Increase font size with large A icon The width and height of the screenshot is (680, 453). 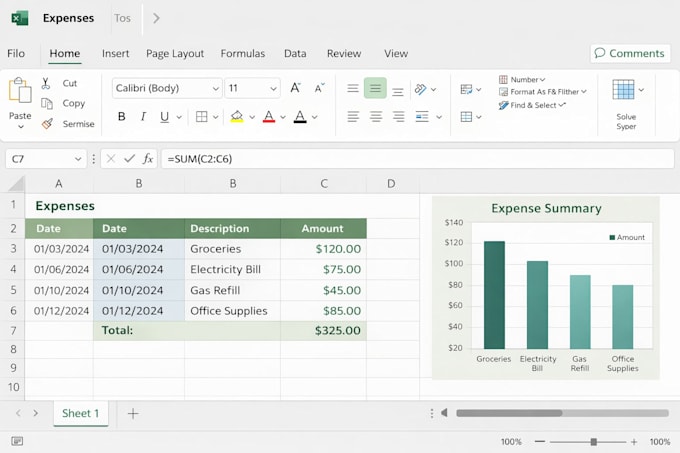pyautogui.click(x=295, y=88)
